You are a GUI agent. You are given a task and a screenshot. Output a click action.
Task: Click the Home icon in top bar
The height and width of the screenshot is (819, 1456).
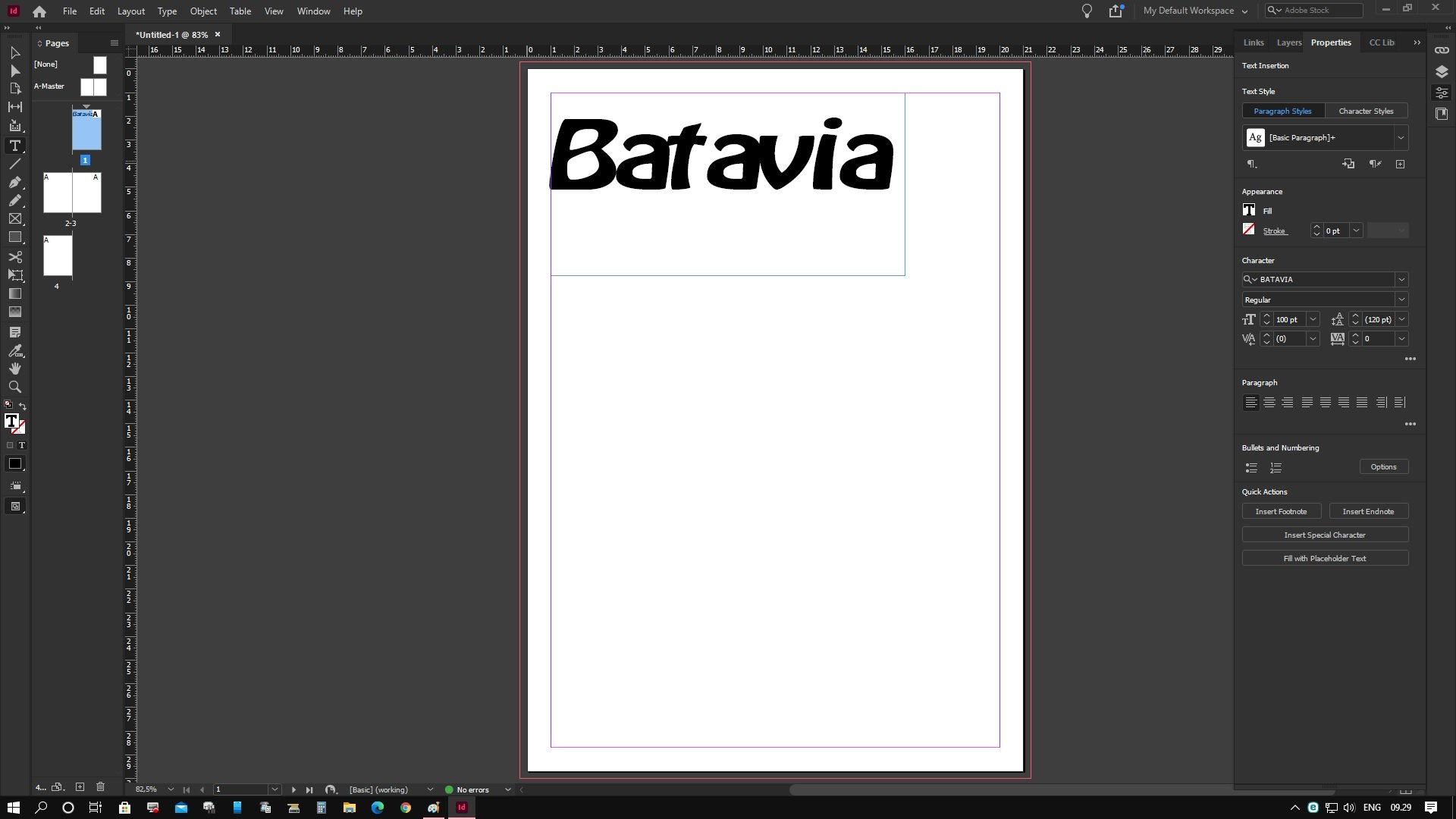click(39, 11)
